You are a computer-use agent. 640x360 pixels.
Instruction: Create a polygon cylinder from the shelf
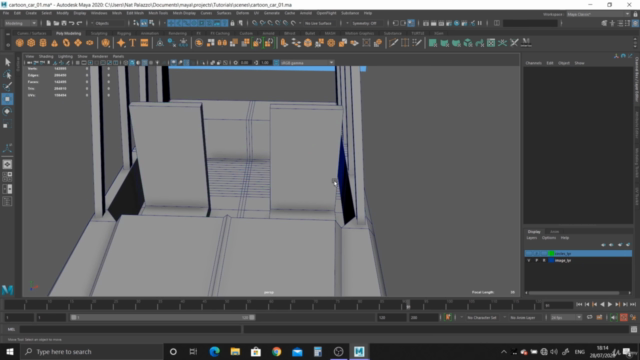(x=43, y=43)
